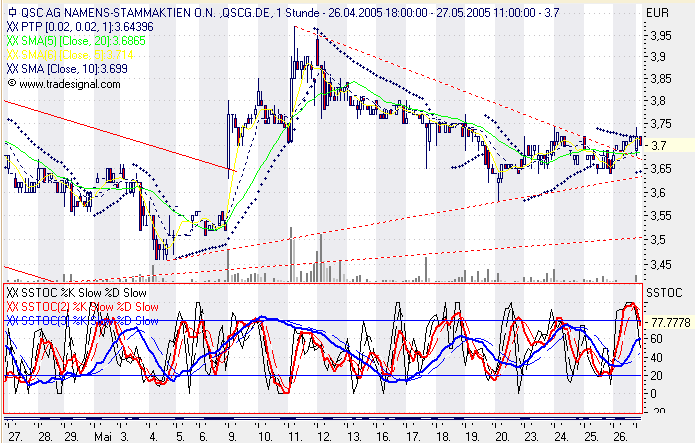Click the XX marker beside red SSTOC(2) legend
Viewport: 695px width, 443px height.
(13, 307)
